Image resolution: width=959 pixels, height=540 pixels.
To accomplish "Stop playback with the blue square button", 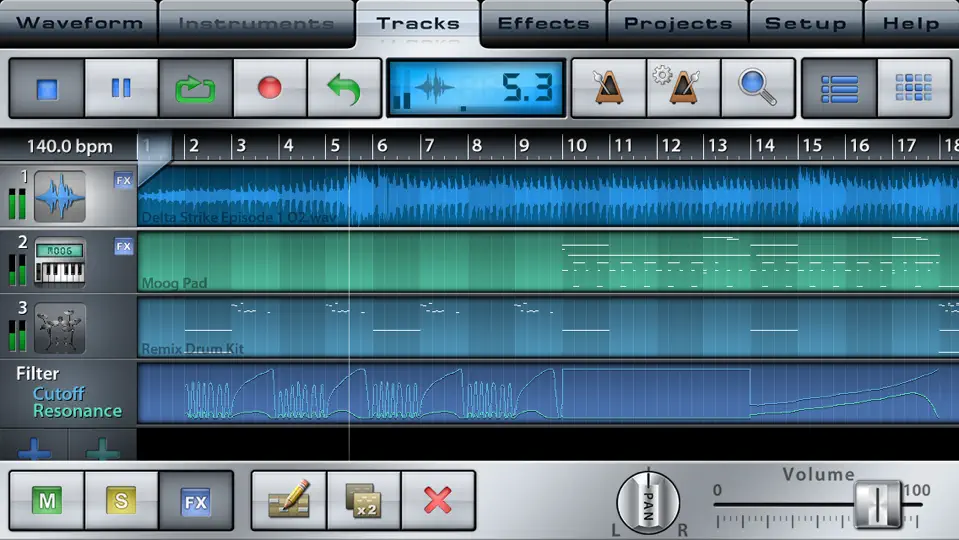I will click(x=47, y=88).
